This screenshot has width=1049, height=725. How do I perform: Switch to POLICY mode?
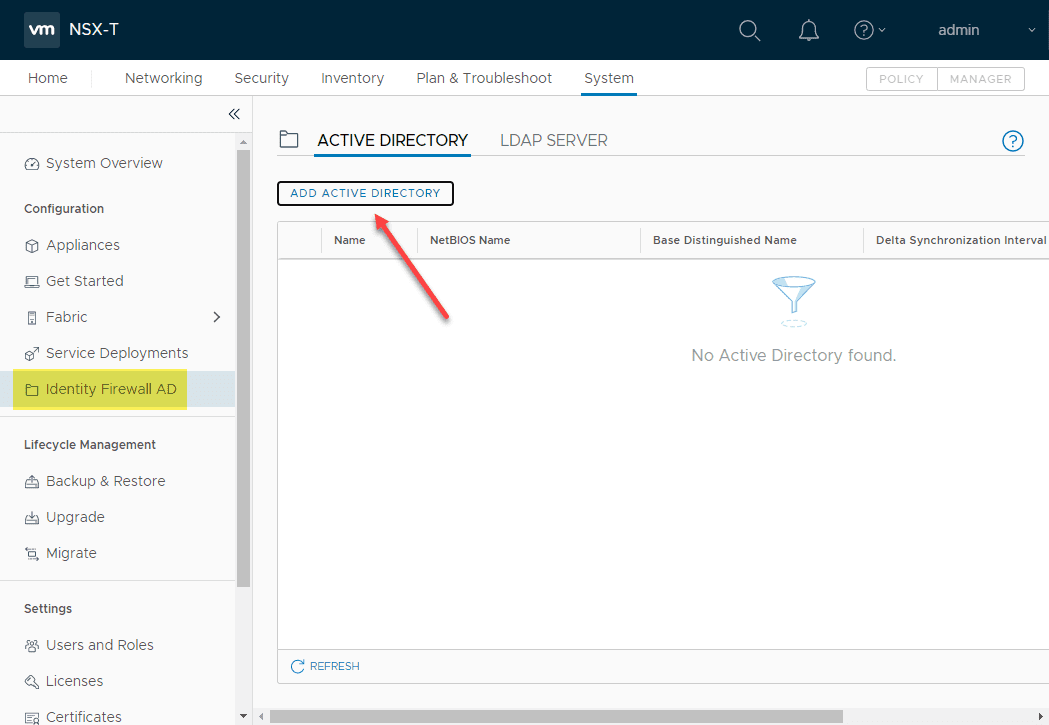(900, 78)
